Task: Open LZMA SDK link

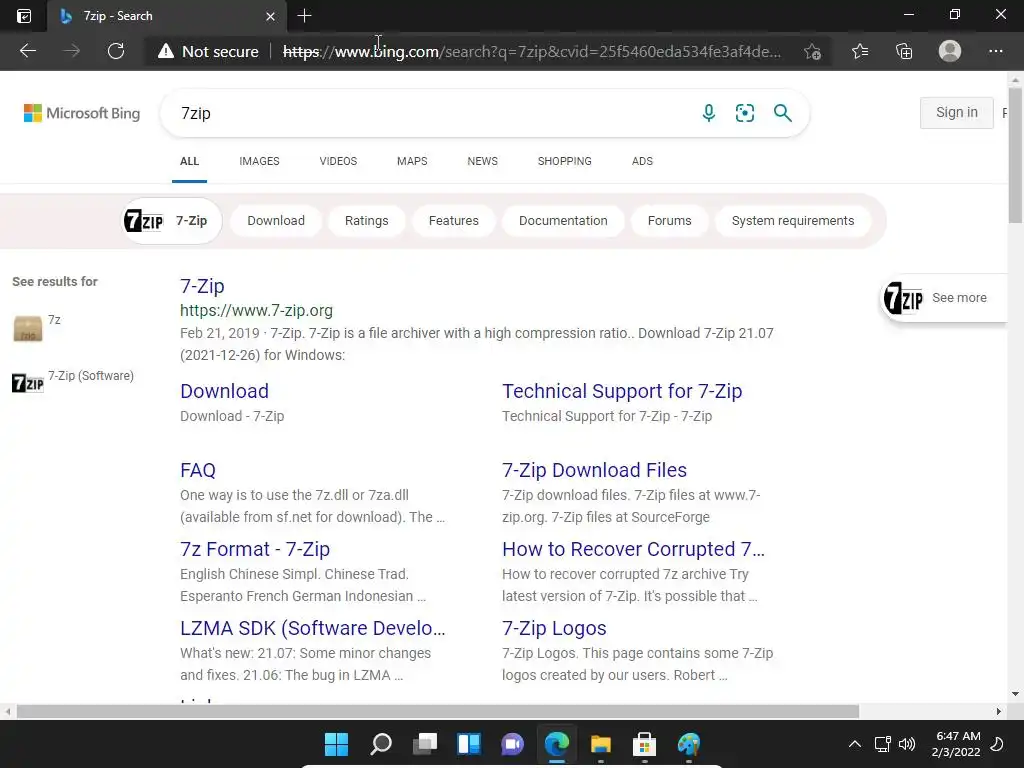Action: click(313, 628)
